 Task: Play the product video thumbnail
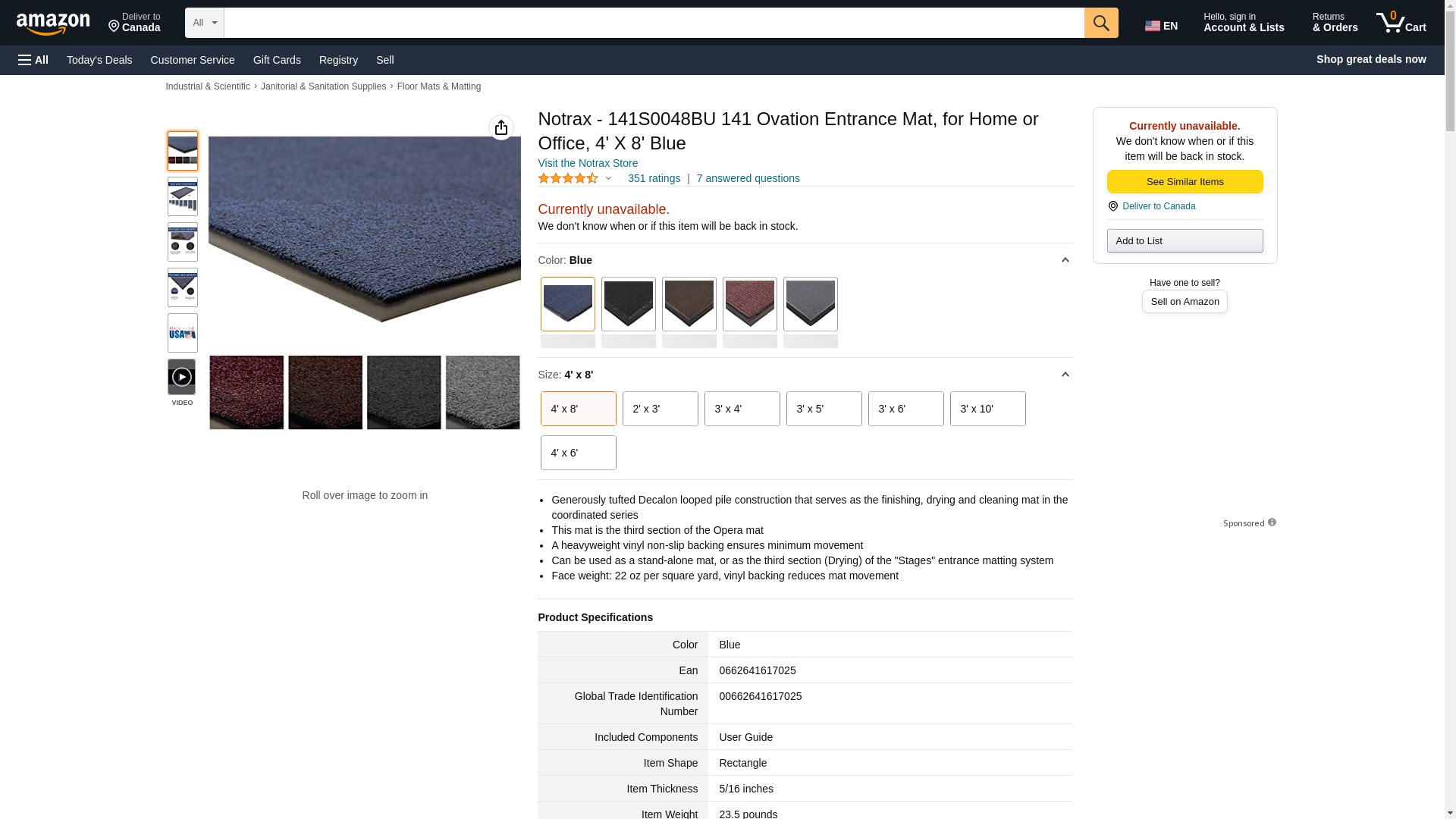click(x=182, y=377)
